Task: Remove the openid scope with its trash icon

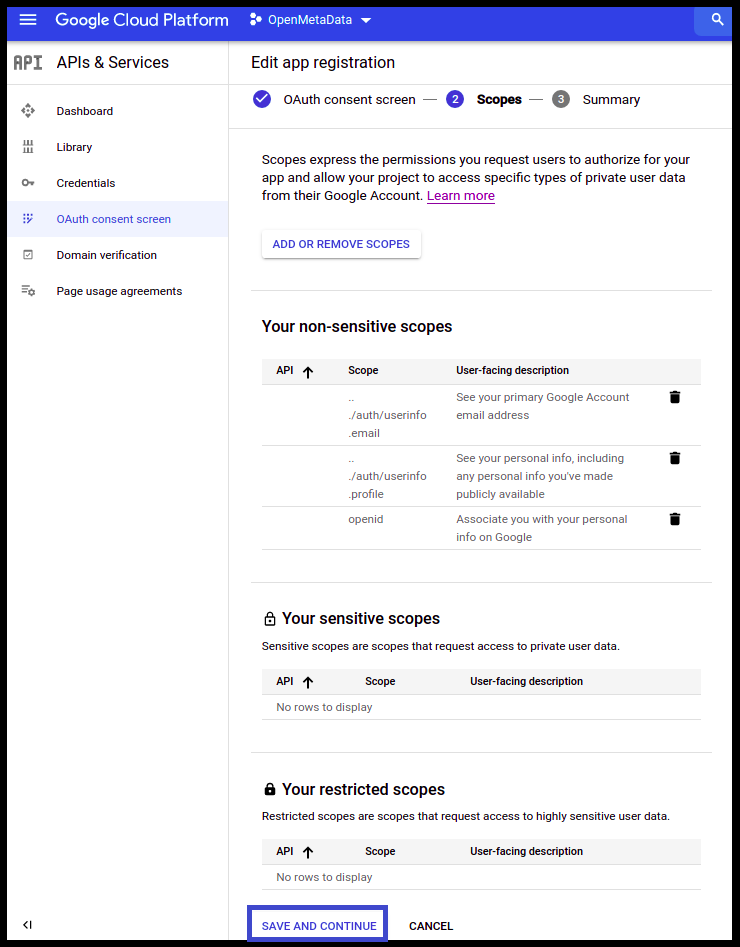Action: [x=675, y=518]
